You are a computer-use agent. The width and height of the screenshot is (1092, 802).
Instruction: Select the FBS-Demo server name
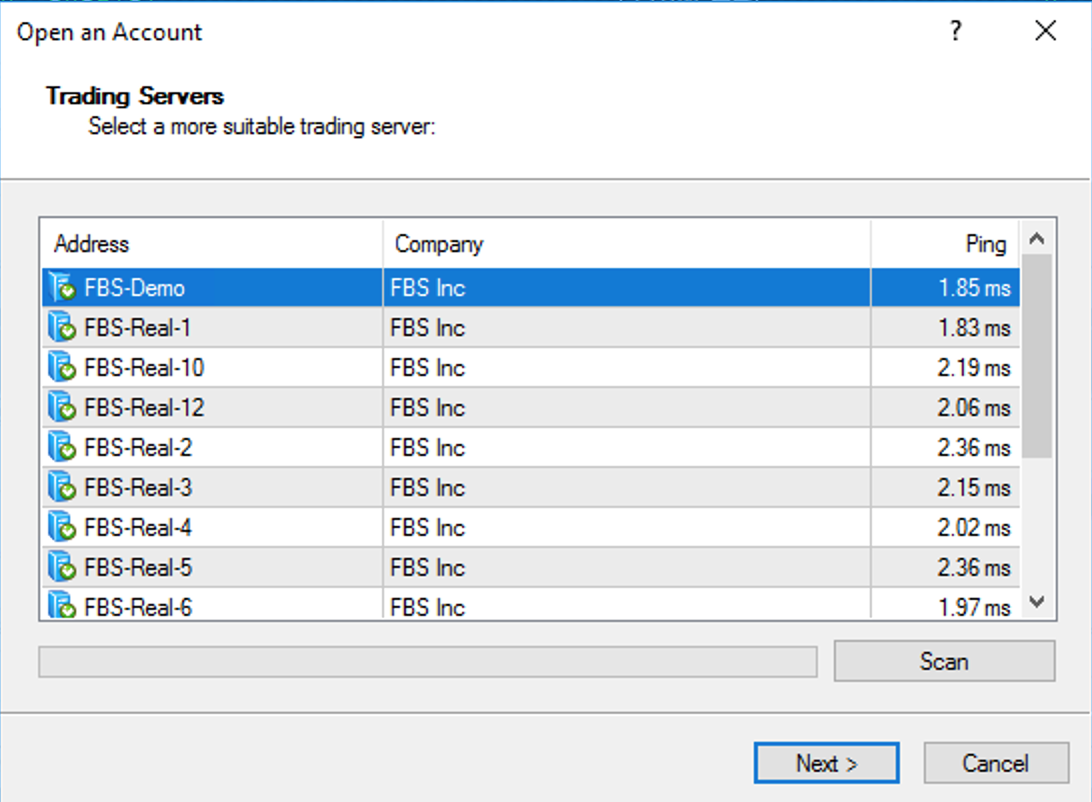[134, 288]
